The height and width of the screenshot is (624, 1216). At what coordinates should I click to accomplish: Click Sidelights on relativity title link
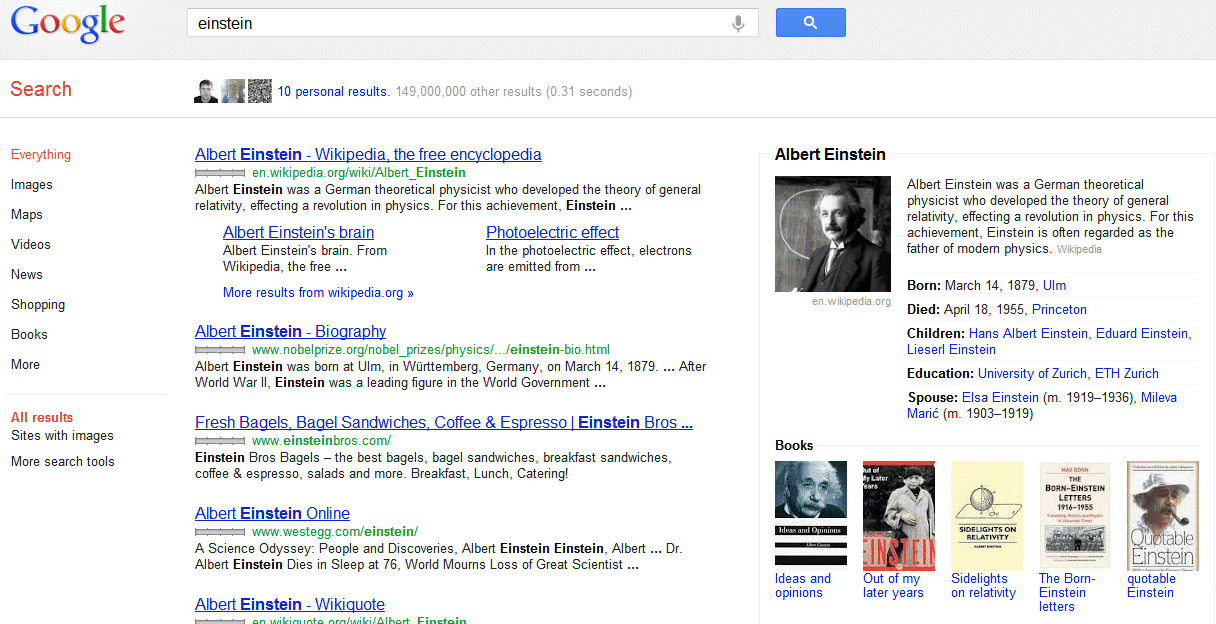983,586
